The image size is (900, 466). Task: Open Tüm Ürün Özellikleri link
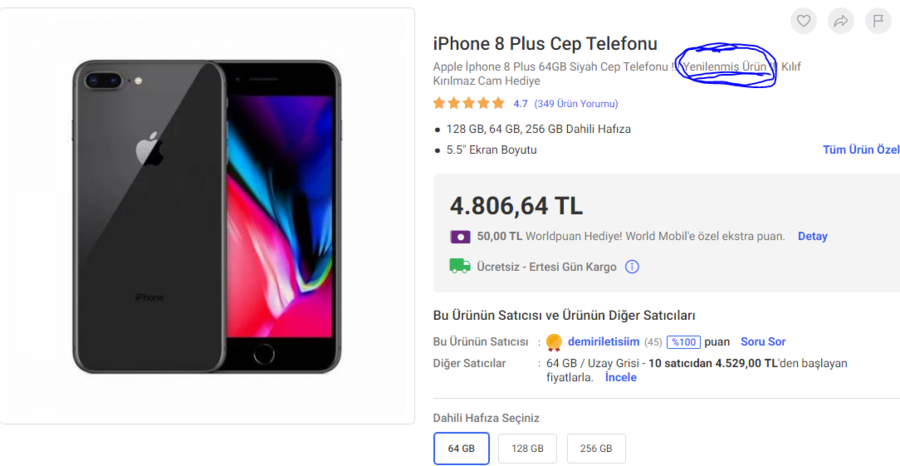(x=860, y=150)
